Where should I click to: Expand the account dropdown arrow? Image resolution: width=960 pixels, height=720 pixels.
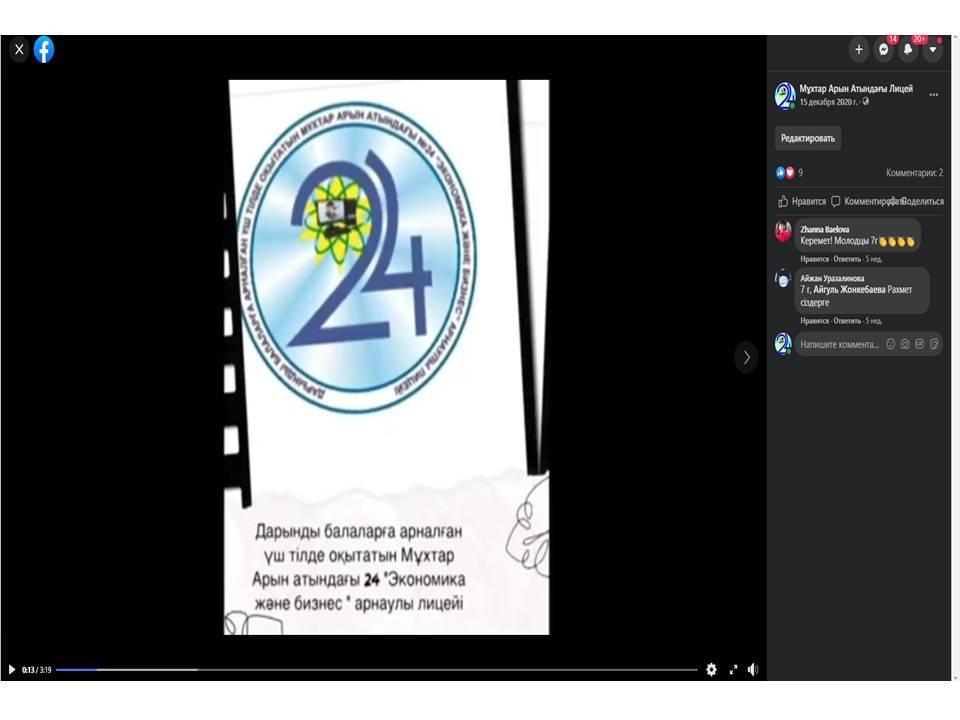pos(932,49)
